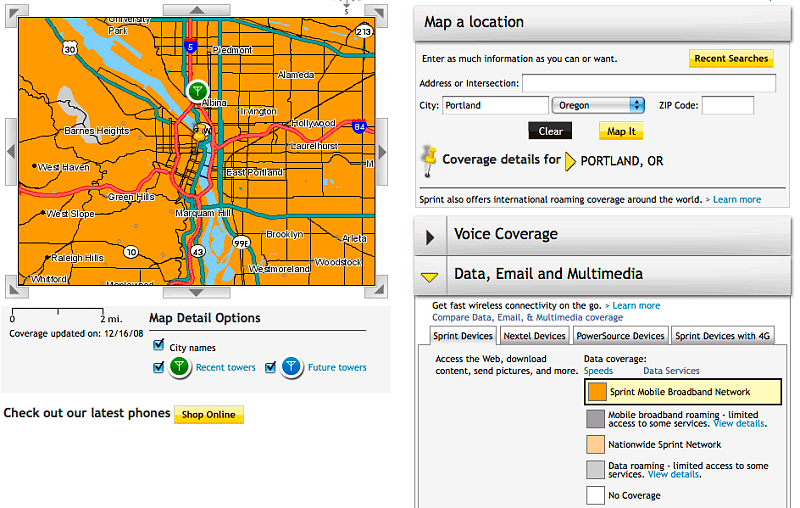Click route 99E shield on the map
Image resolution: width=800 pixels, height=508 pixels.
(241, 243)
